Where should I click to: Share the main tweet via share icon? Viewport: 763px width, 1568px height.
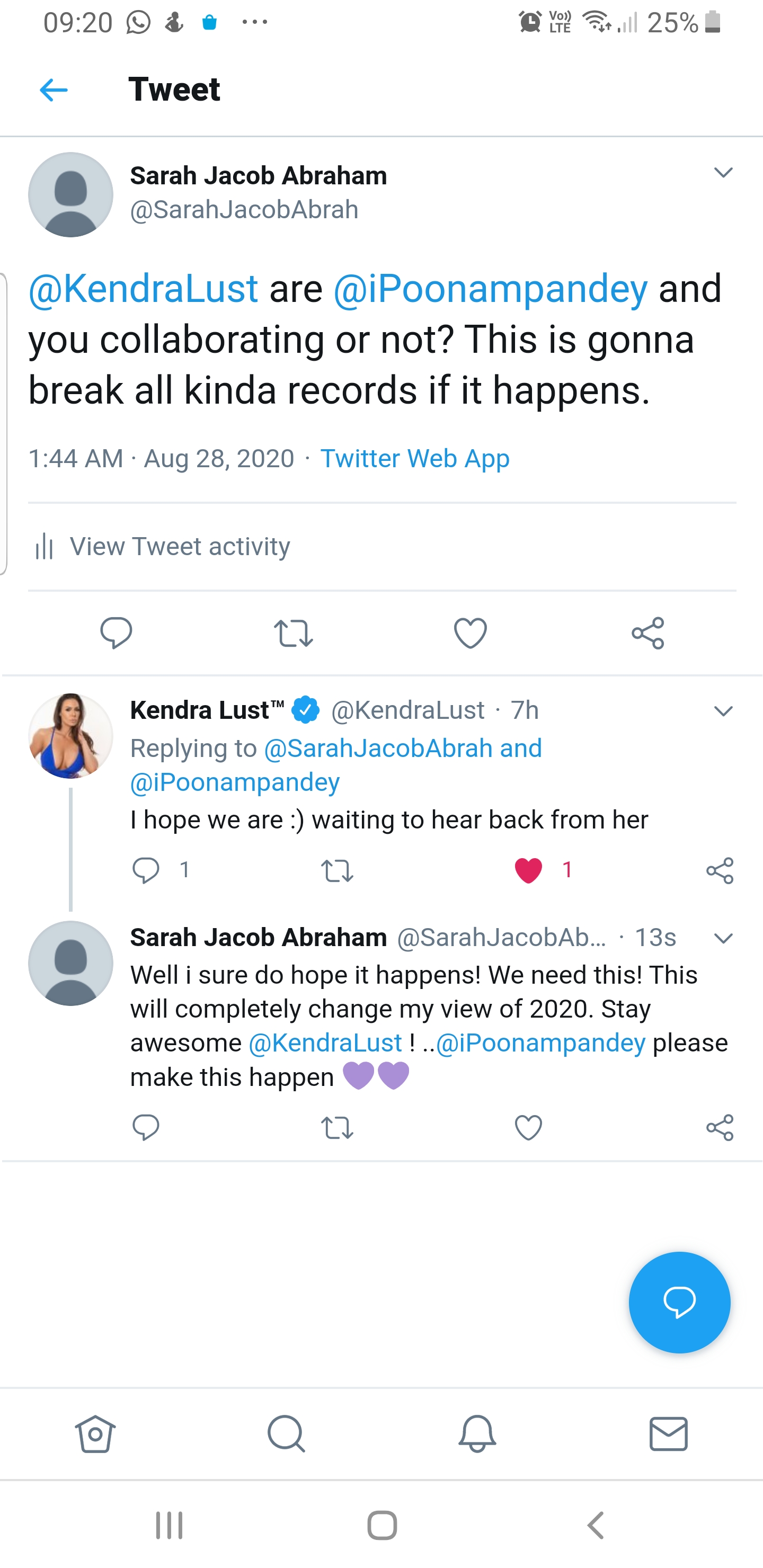click(x=647, y=633)
